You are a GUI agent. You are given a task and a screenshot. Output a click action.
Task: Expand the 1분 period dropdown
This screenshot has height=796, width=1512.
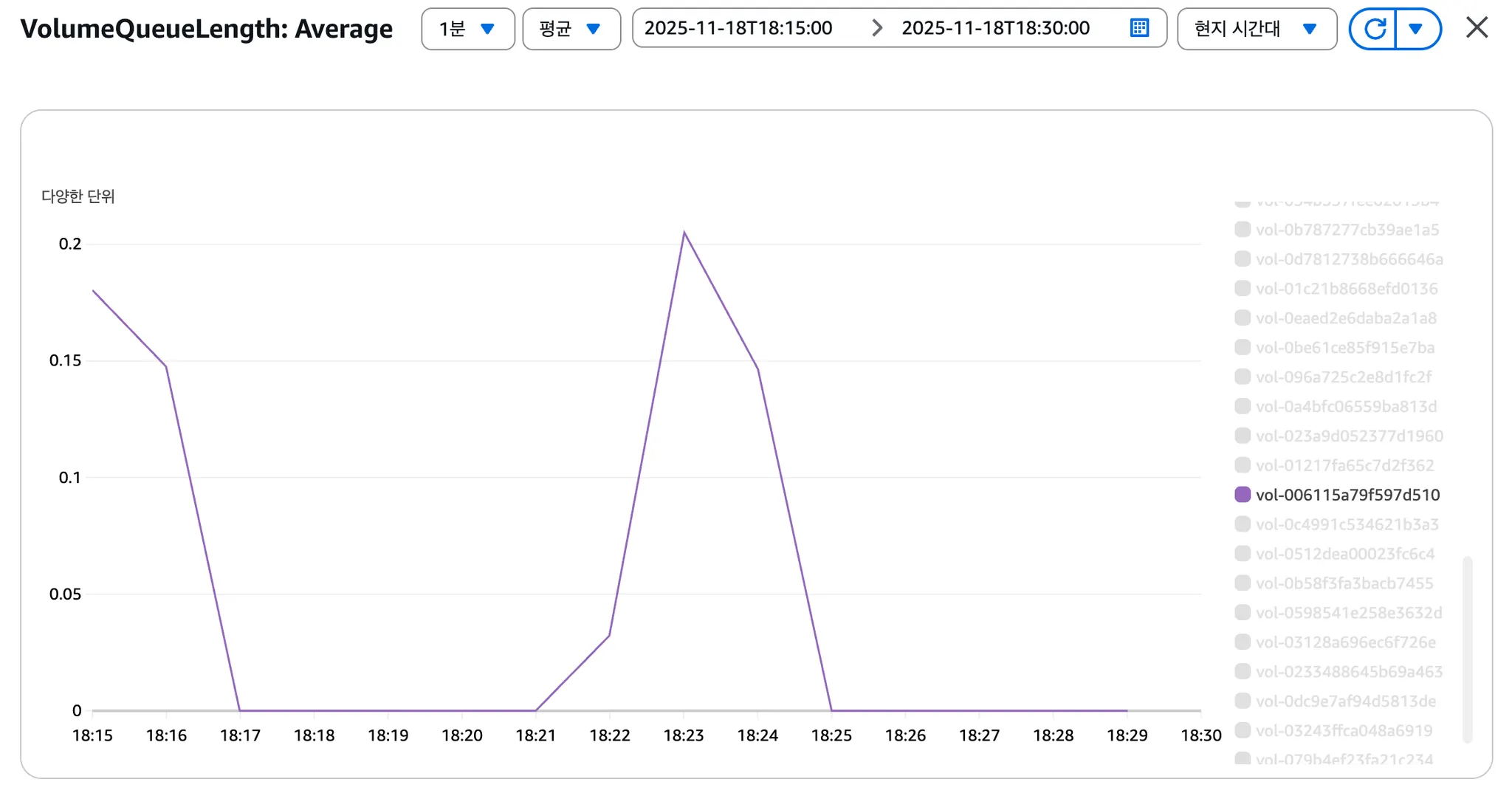(x=468, y=29)
